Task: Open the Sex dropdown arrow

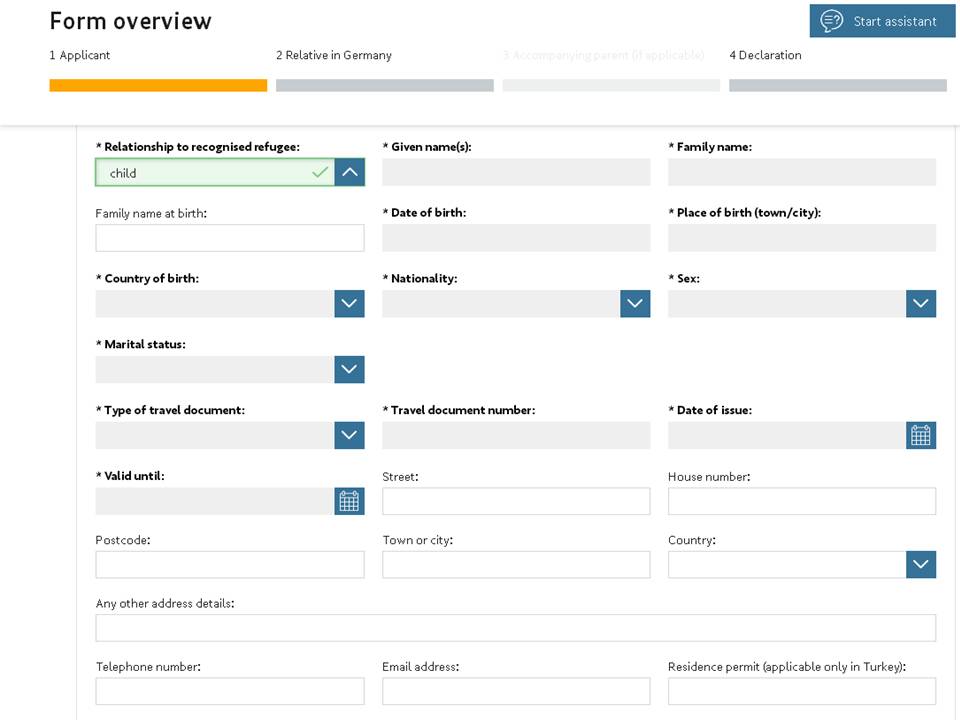Action: [x=919, y=303]
